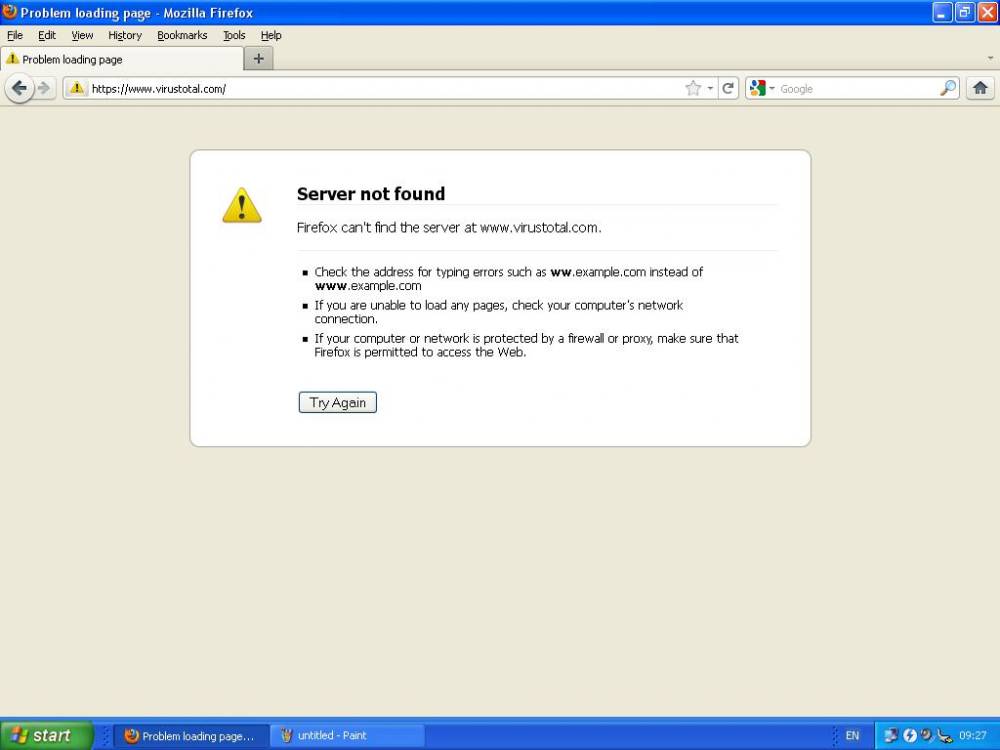Click the Google search input field
Viewport: 1000px width, 750px height.
(857, 89)
